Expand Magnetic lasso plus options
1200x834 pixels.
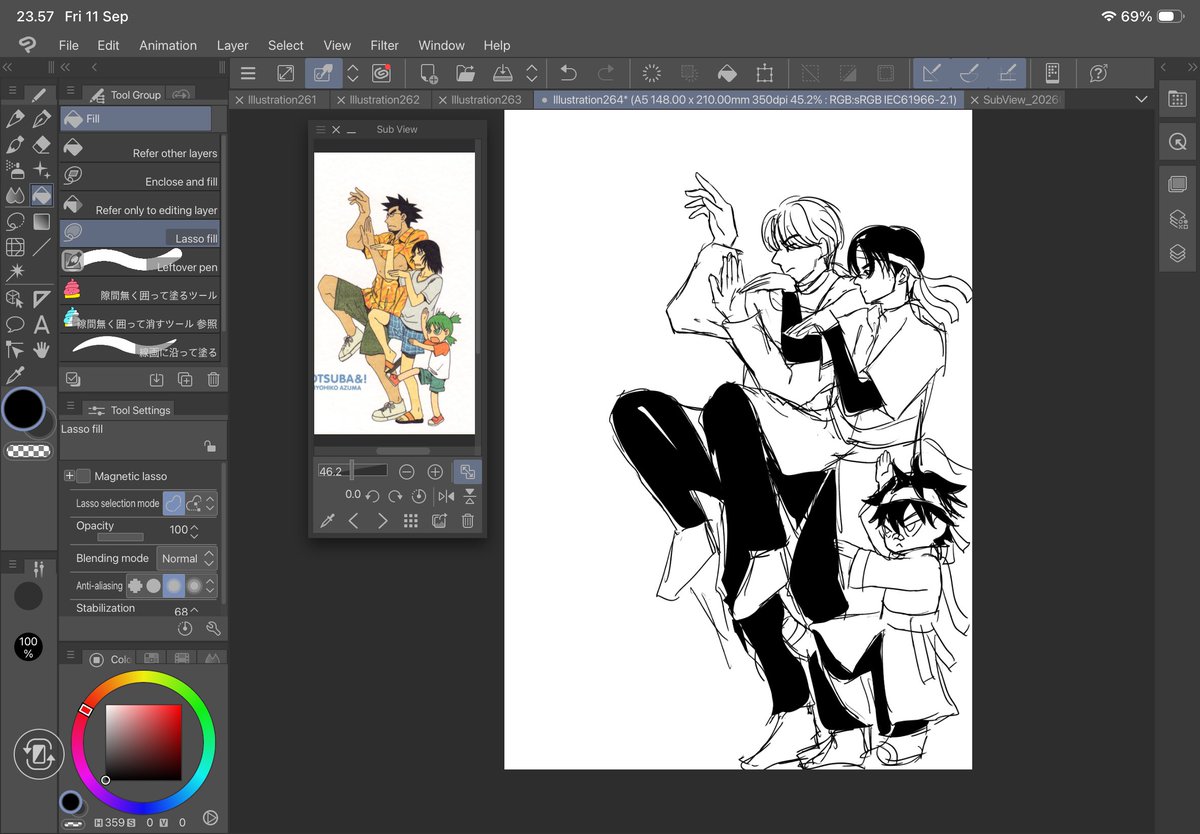69,476
